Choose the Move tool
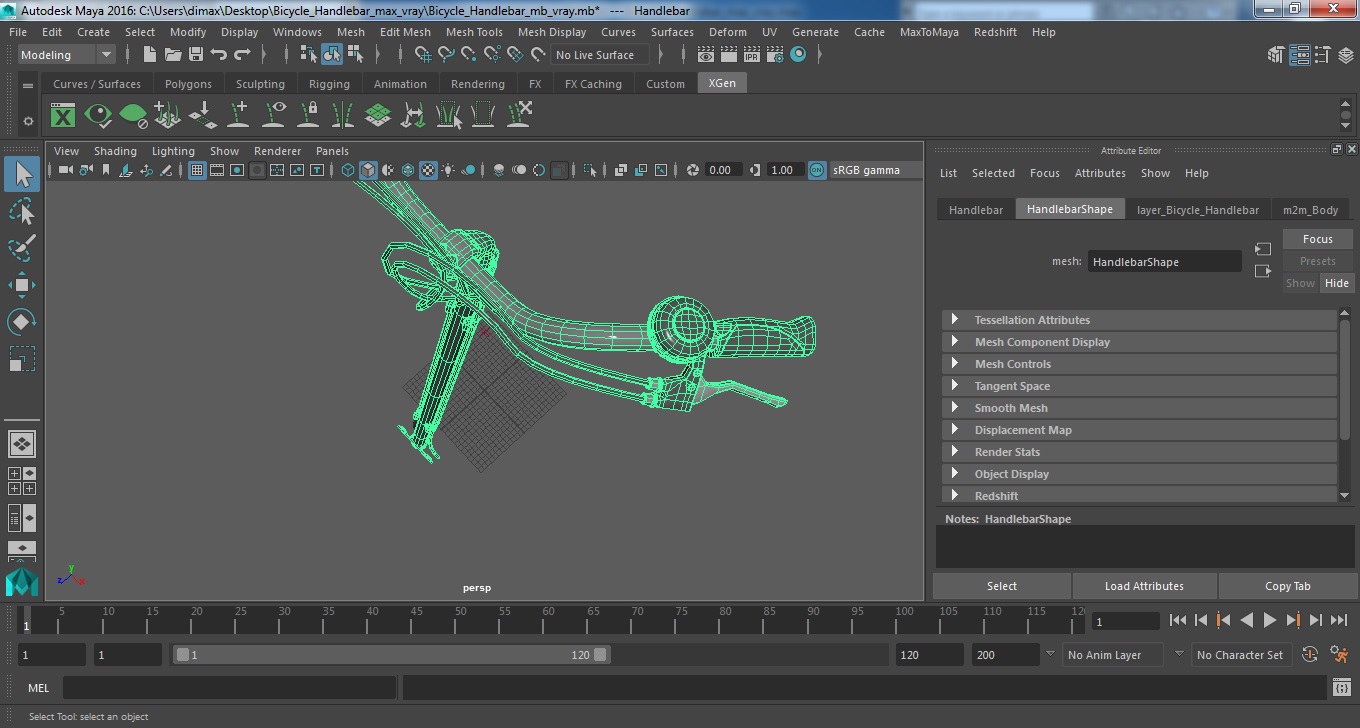 click(22, 285)
